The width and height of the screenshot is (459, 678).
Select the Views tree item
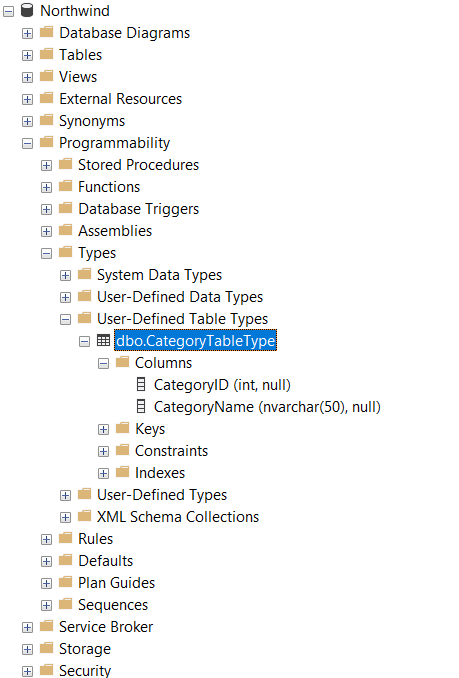tap(78, 77)
